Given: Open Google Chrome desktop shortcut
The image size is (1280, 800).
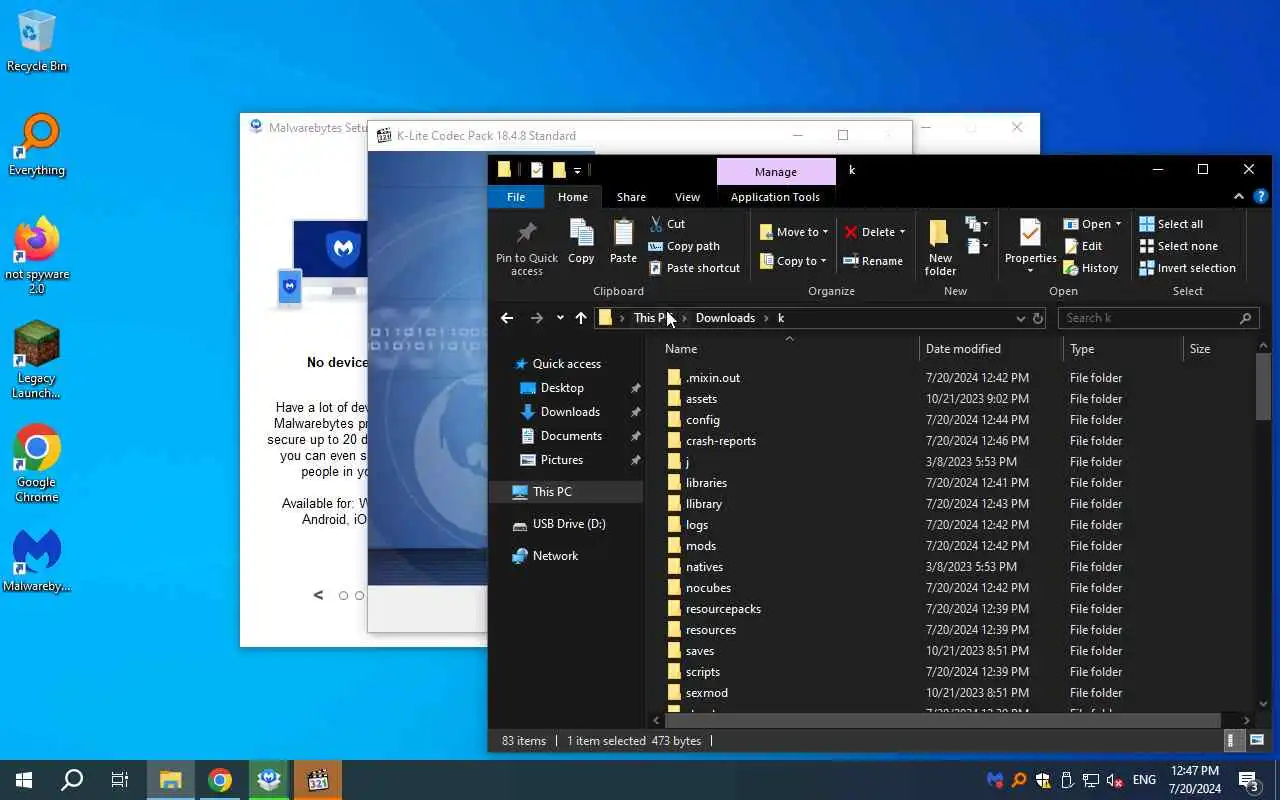Looking at the screenshot, I should [x=36, y=464].
